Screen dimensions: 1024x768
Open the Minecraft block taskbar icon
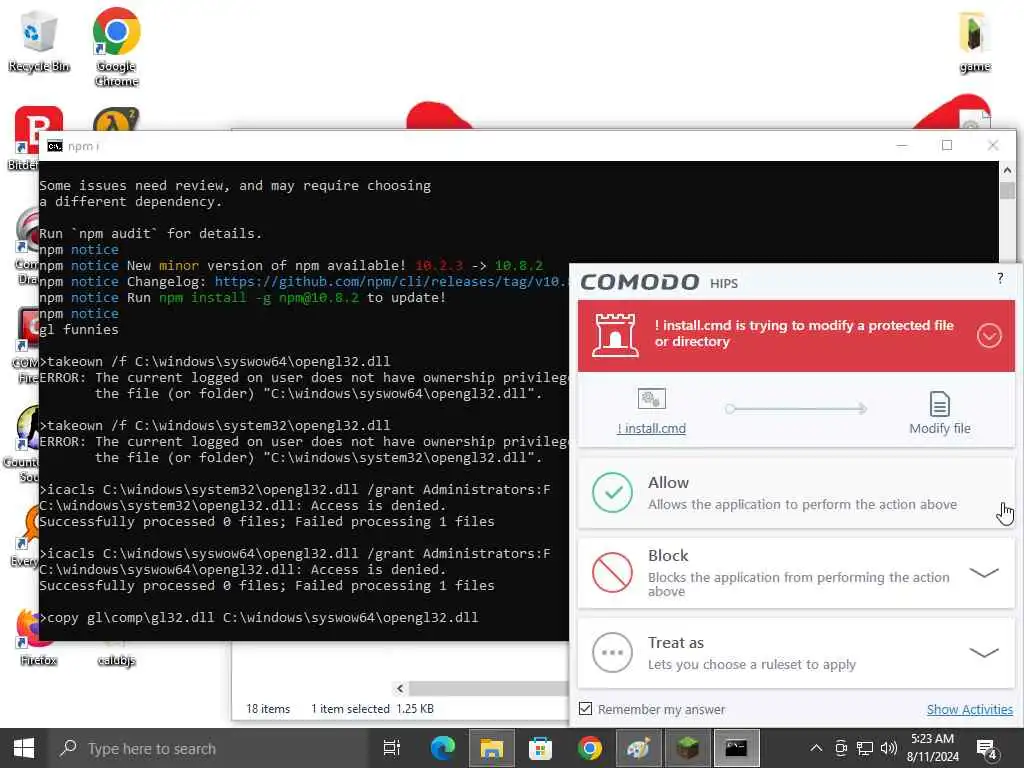[686, 748]
